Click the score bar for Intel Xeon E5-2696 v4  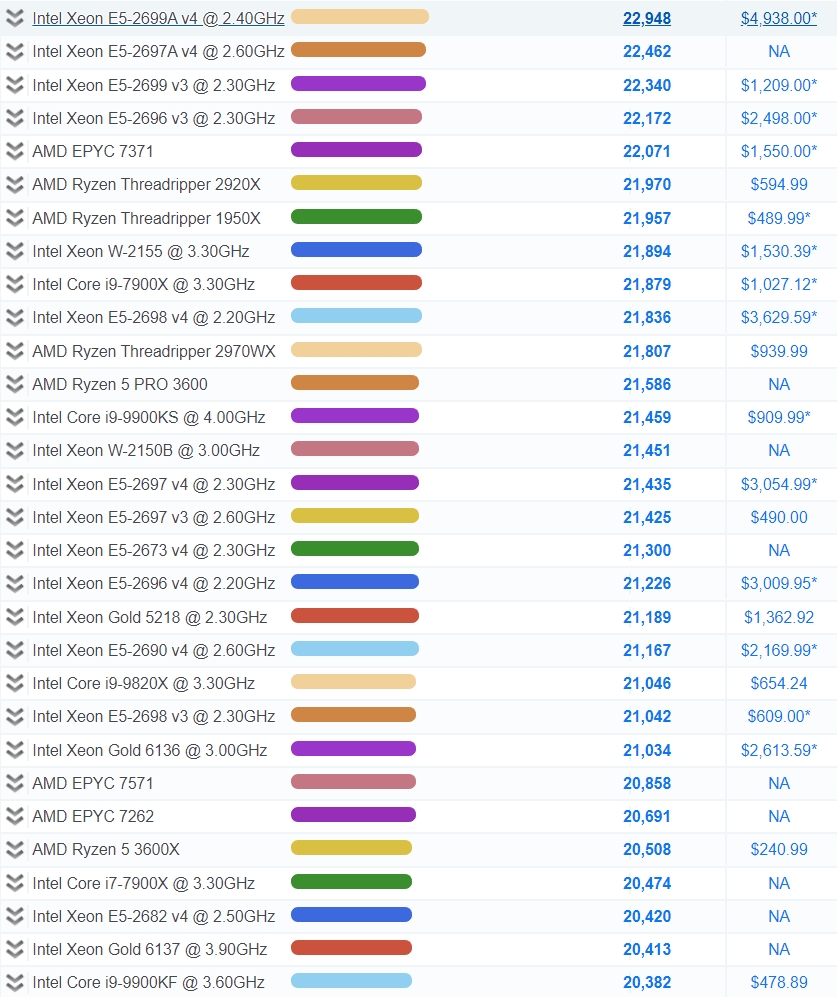(355, 581)
